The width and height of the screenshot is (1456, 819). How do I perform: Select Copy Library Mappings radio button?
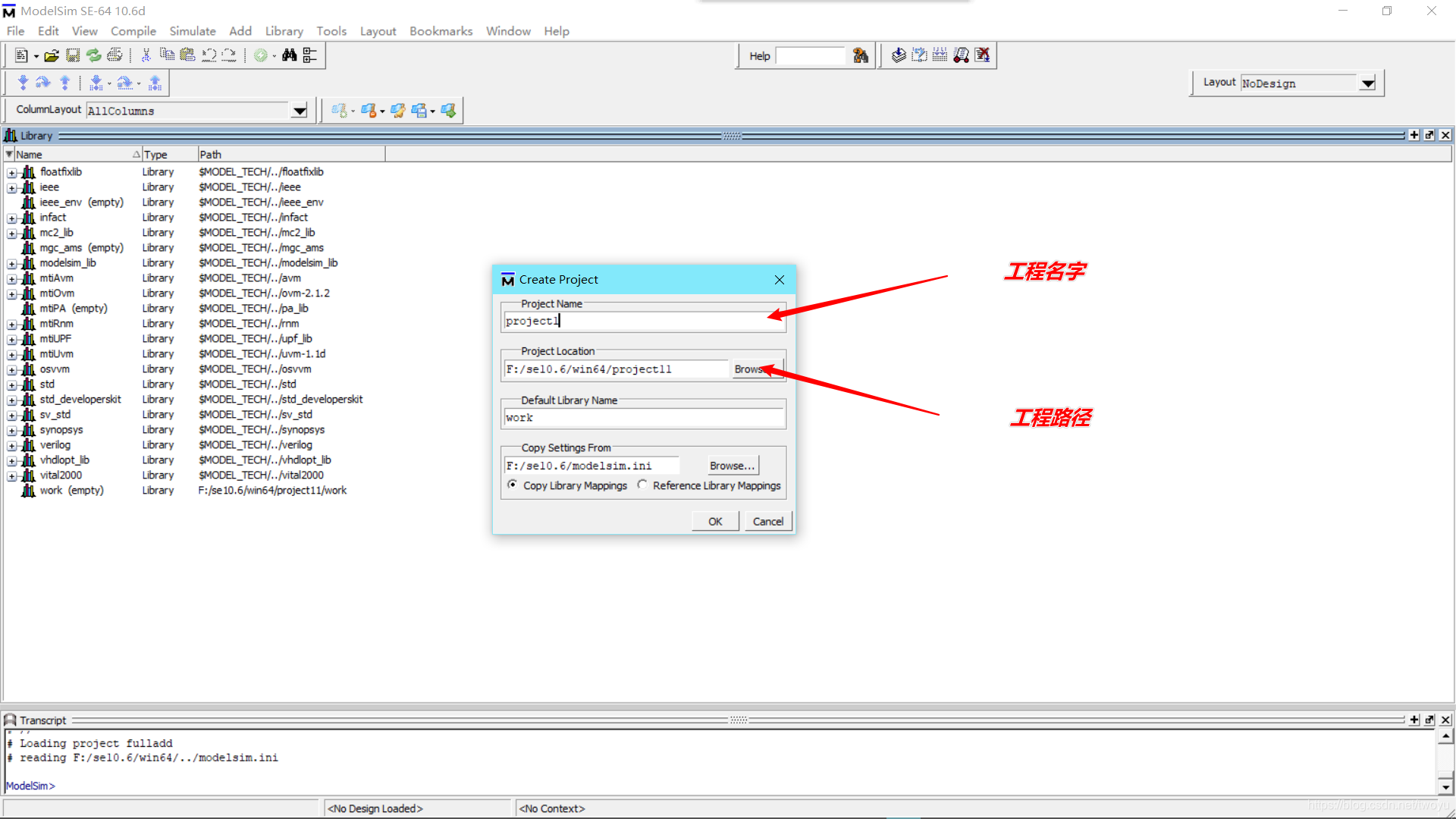point(513,485)
